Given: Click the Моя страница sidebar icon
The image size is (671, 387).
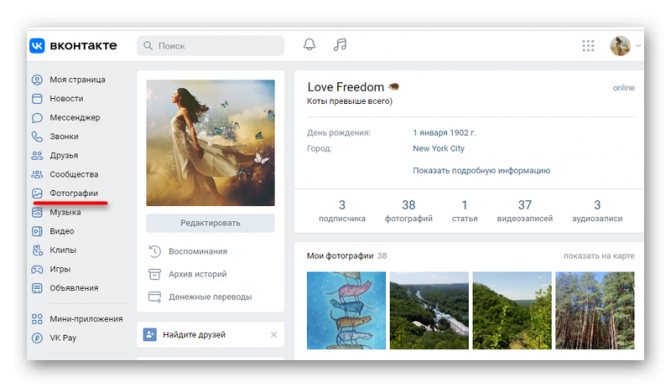Looking at the screenshot, I should point(37,80).
